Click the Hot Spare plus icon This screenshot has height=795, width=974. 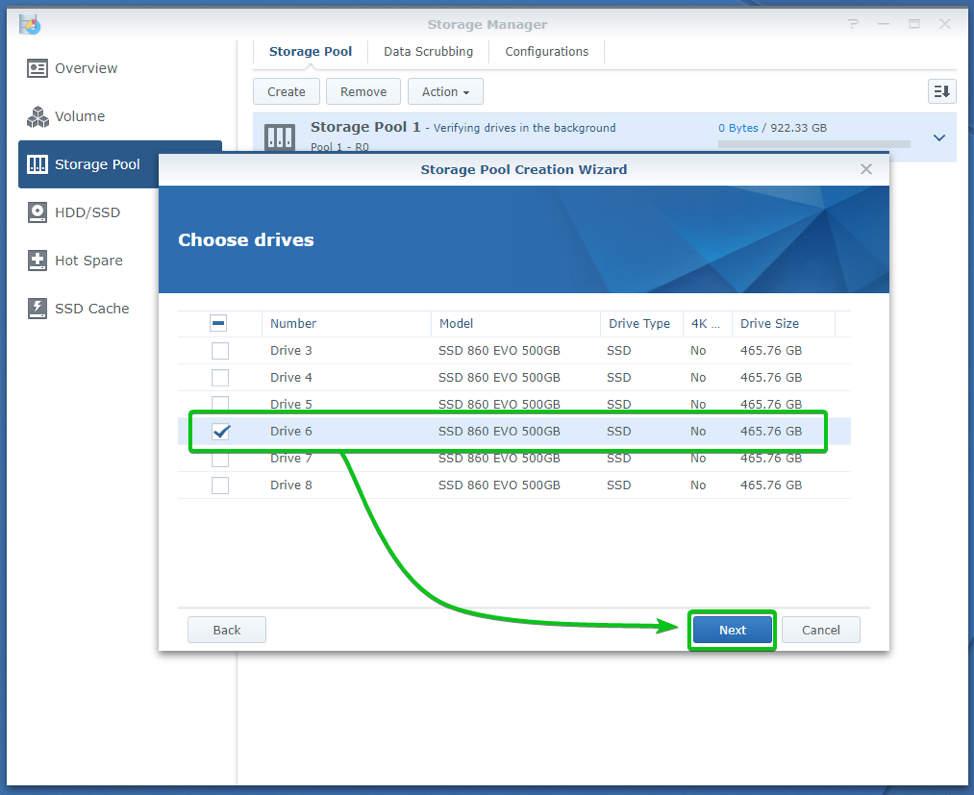point(38,260)
